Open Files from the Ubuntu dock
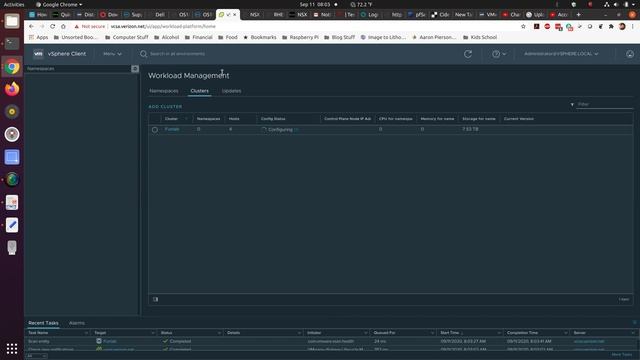 click(x=12, y=21)
